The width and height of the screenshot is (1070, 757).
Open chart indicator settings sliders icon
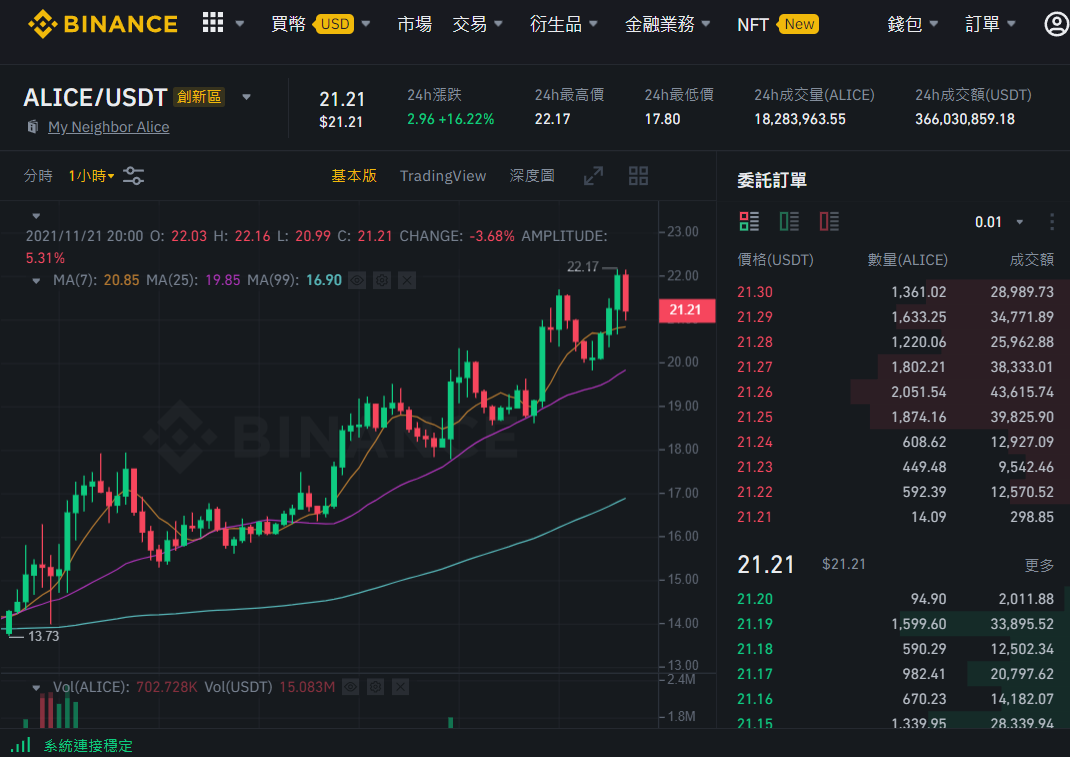[133, 175]
